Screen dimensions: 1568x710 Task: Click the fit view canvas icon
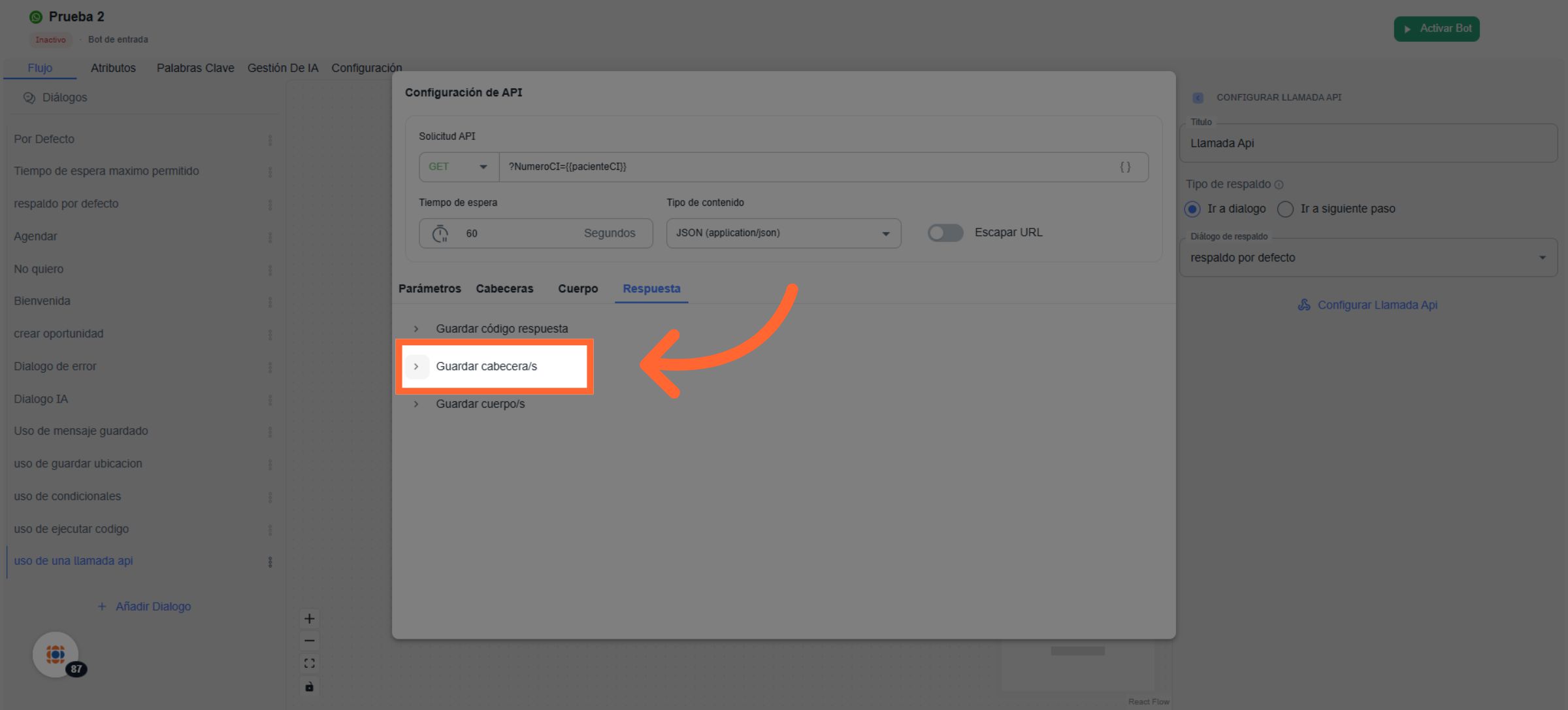(310, 664)
